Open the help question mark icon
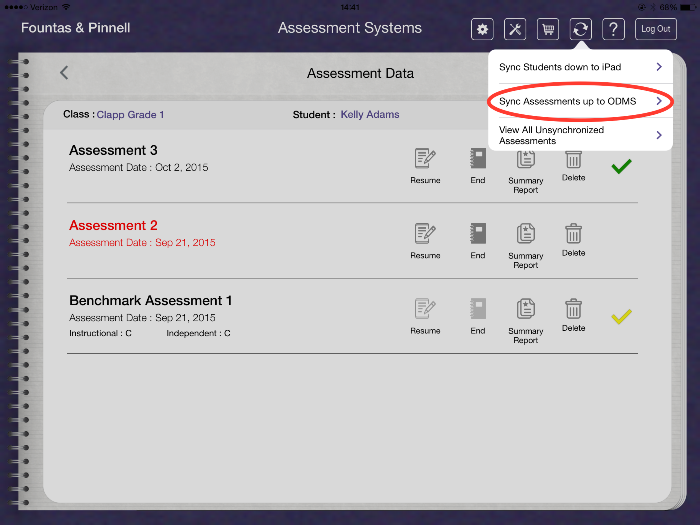The image size is (700, 525). [x=613, y=29]
